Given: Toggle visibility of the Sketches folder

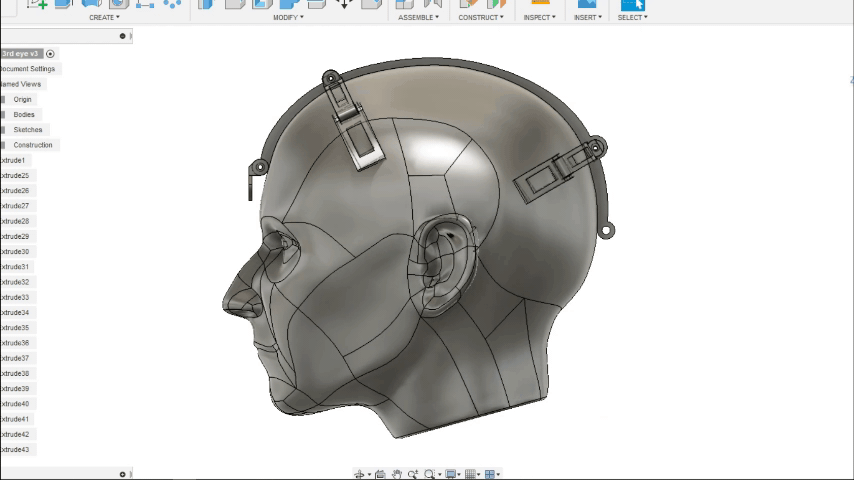Looking at the screenshot, I should pos(3,130).
